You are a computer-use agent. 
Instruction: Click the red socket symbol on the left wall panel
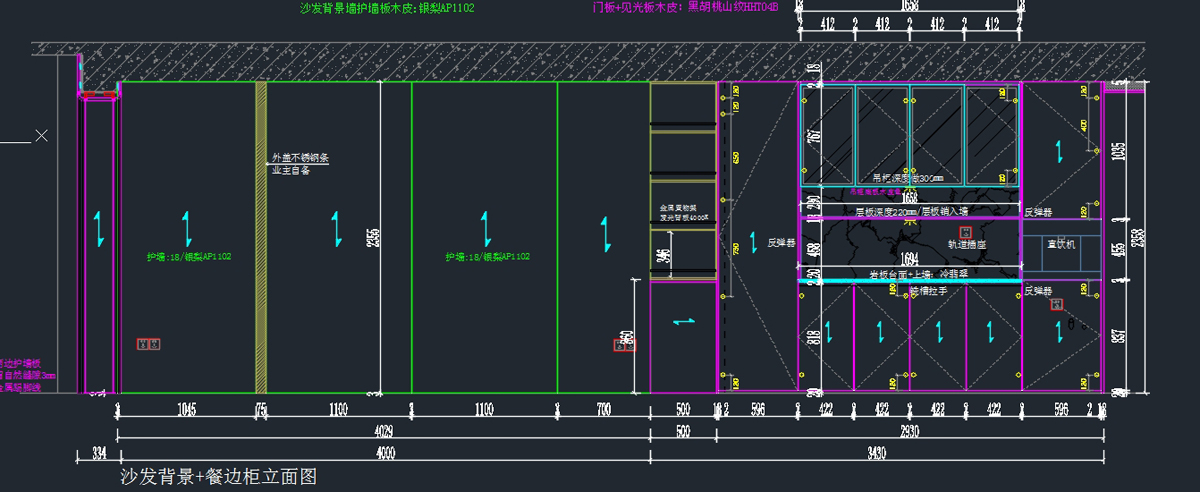(x=148, y=344)
